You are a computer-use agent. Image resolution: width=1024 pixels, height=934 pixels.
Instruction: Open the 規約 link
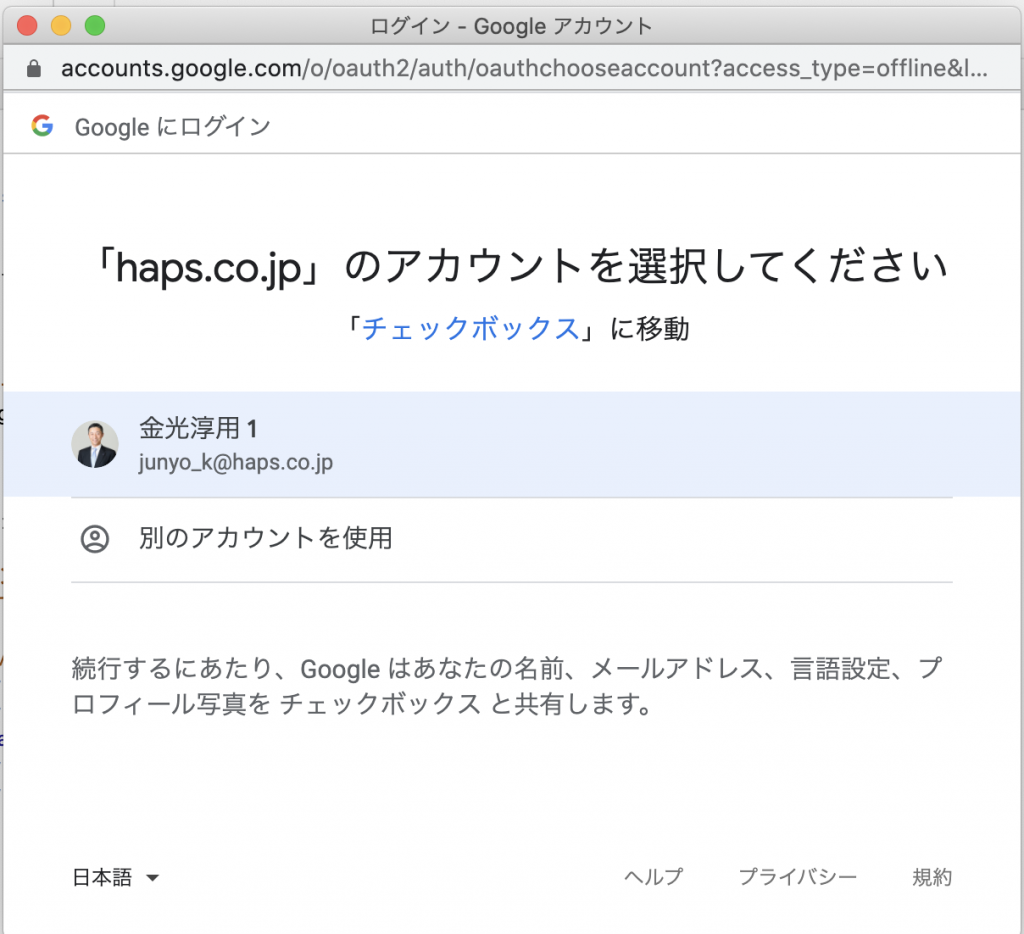(932, 877)
